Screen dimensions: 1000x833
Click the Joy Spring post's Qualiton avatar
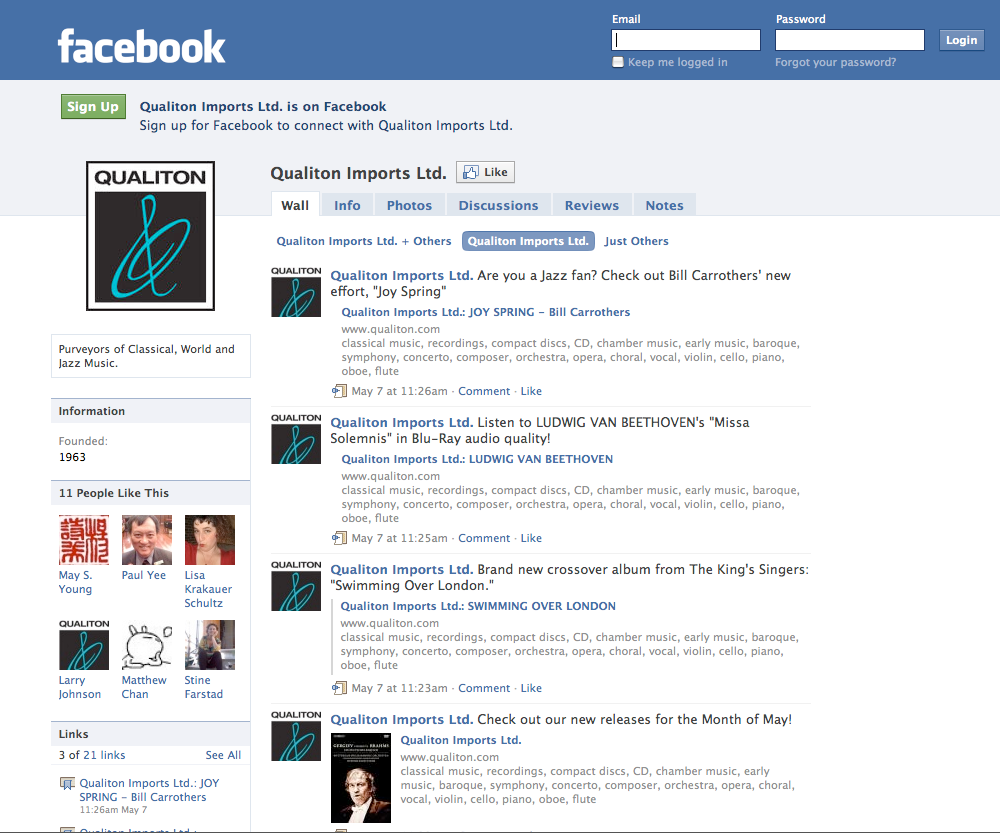tap(296, 292)
